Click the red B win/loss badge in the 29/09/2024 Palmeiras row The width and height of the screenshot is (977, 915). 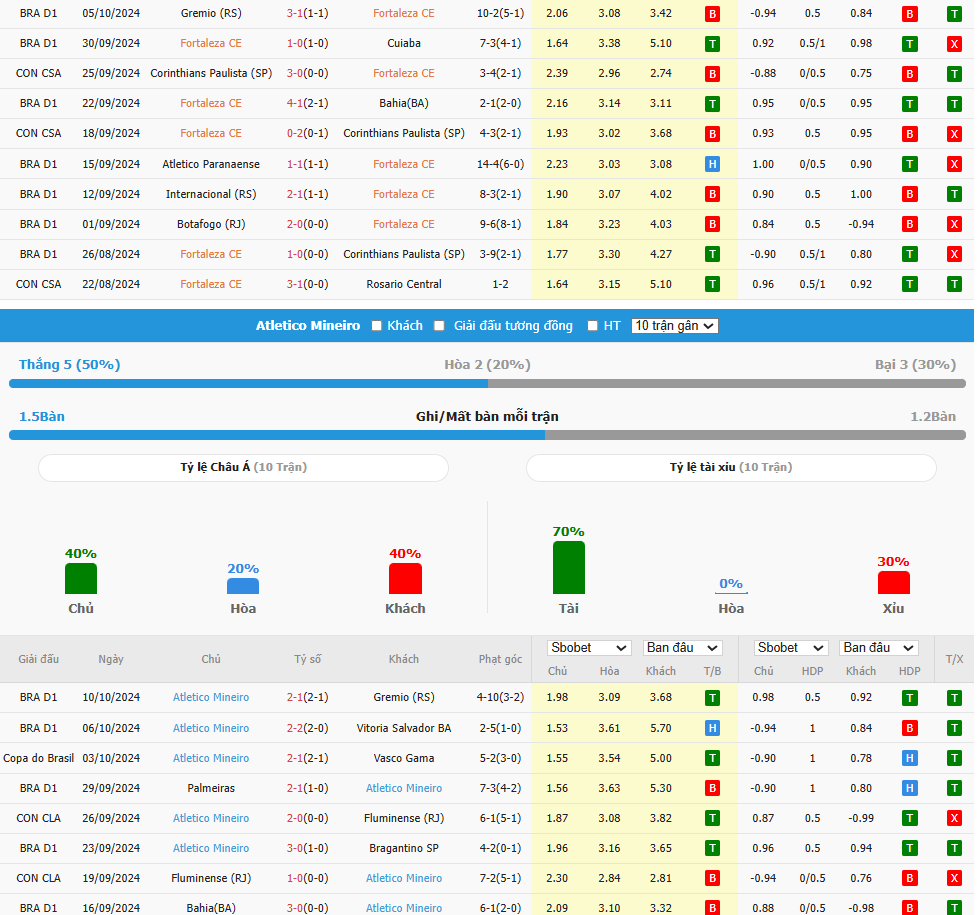coord(712,788)
